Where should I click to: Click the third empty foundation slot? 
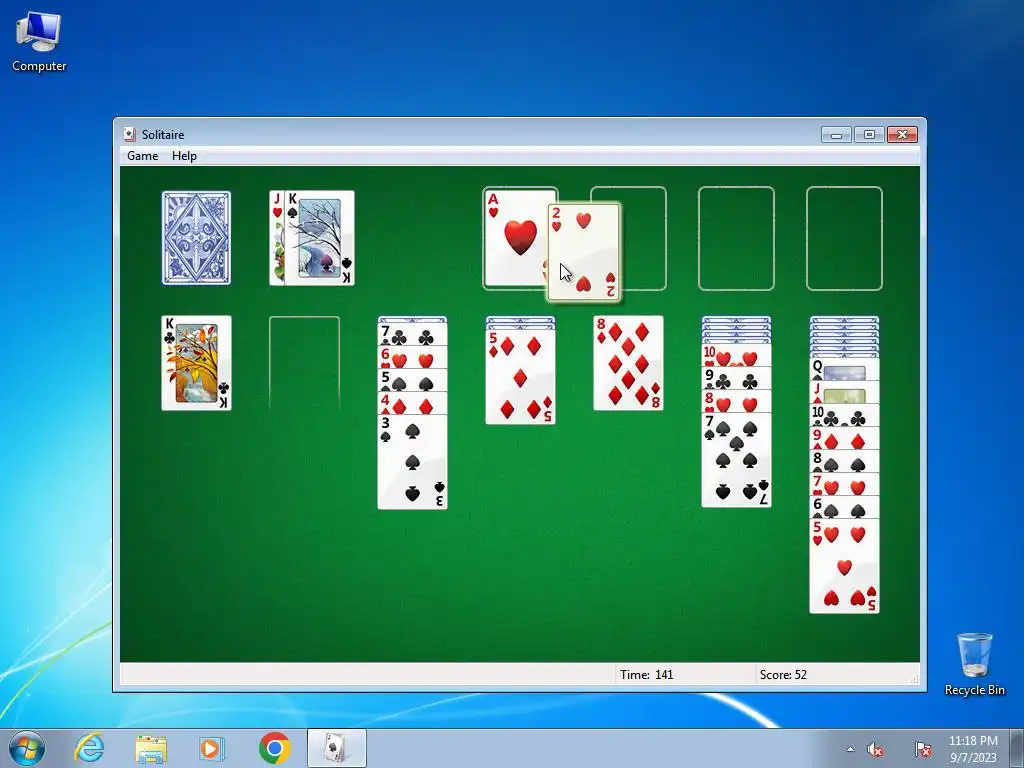(736, 238)
